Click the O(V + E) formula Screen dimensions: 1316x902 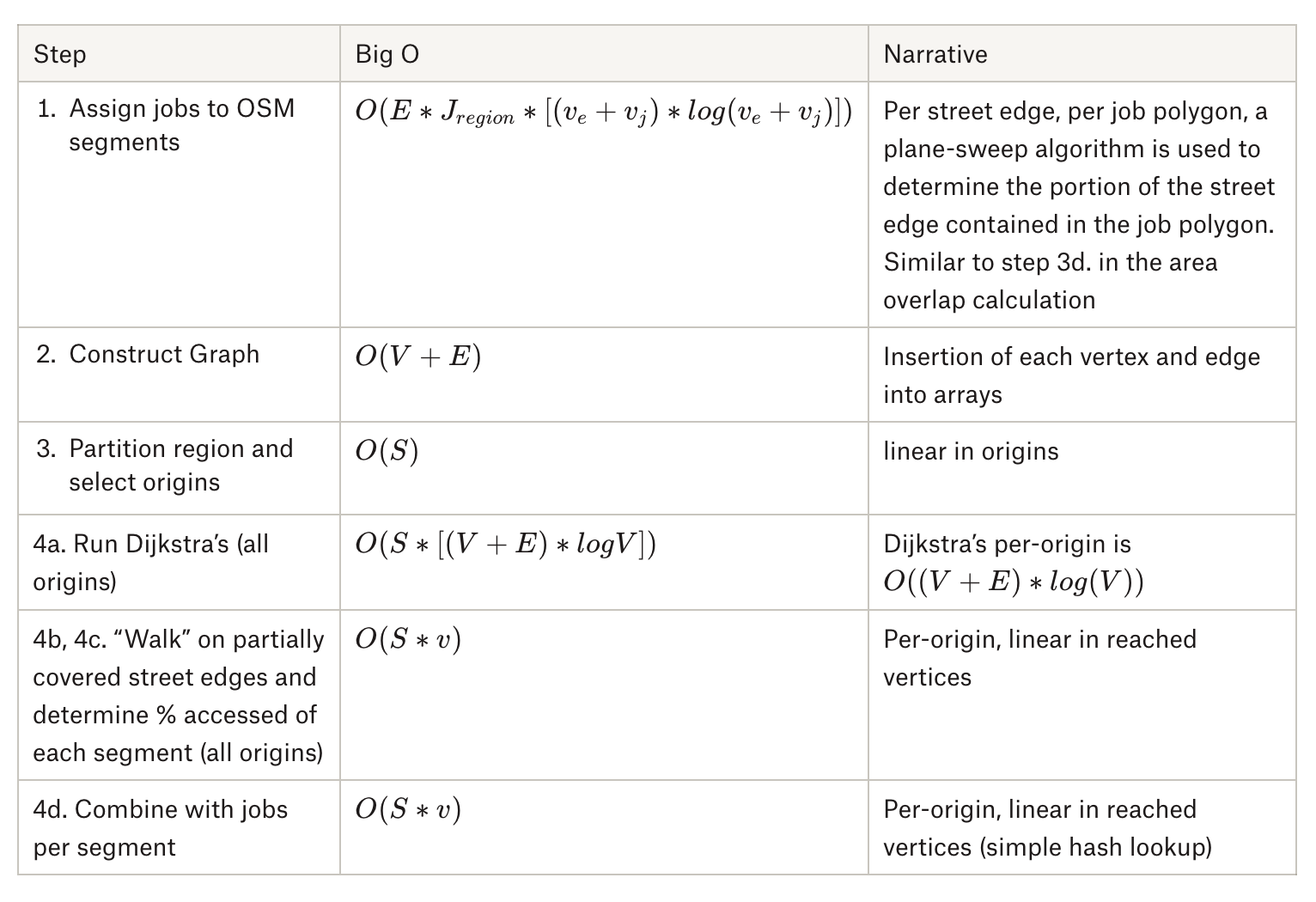pyautogui.click(x=418, y=356)
